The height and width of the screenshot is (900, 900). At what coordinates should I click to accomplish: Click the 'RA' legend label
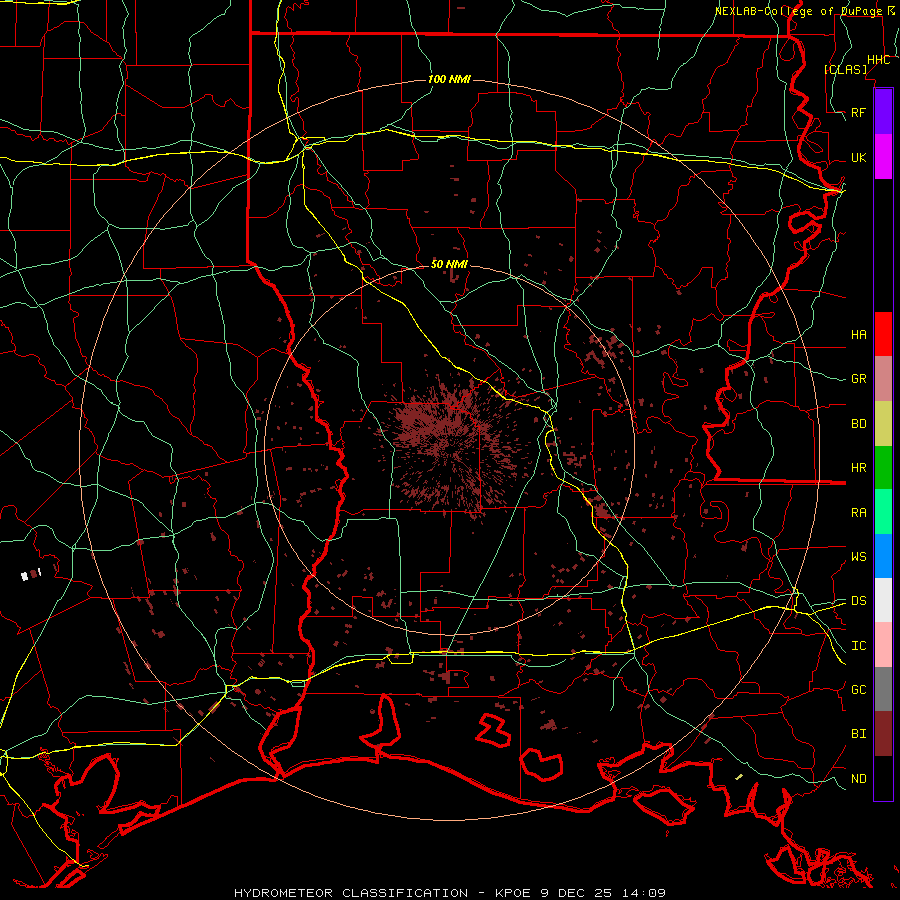tap(858, 513)
